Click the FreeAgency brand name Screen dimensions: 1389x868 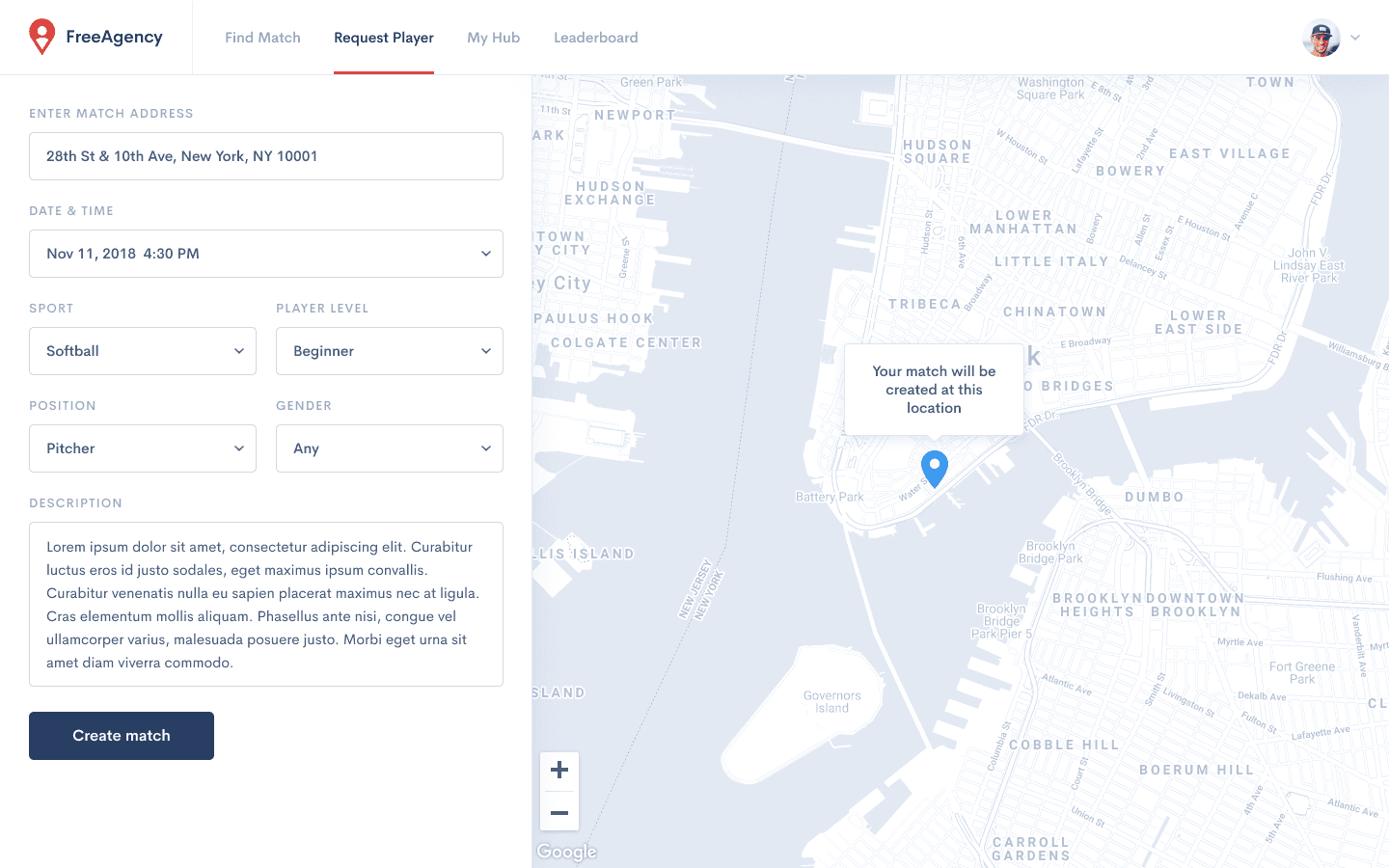pos(114,37)
